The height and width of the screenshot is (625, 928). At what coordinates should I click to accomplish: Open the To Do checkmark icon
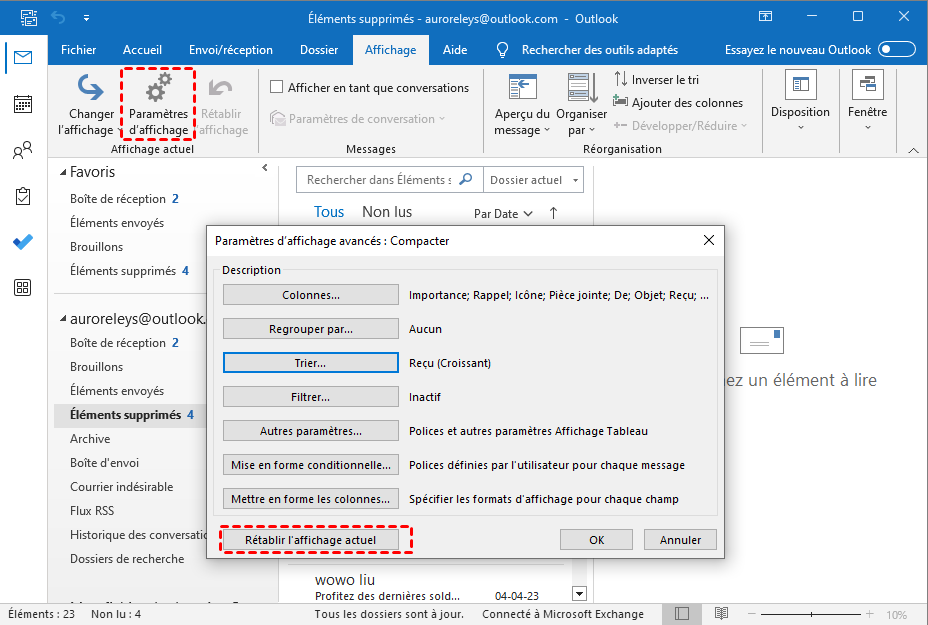[x=22, y=242]
